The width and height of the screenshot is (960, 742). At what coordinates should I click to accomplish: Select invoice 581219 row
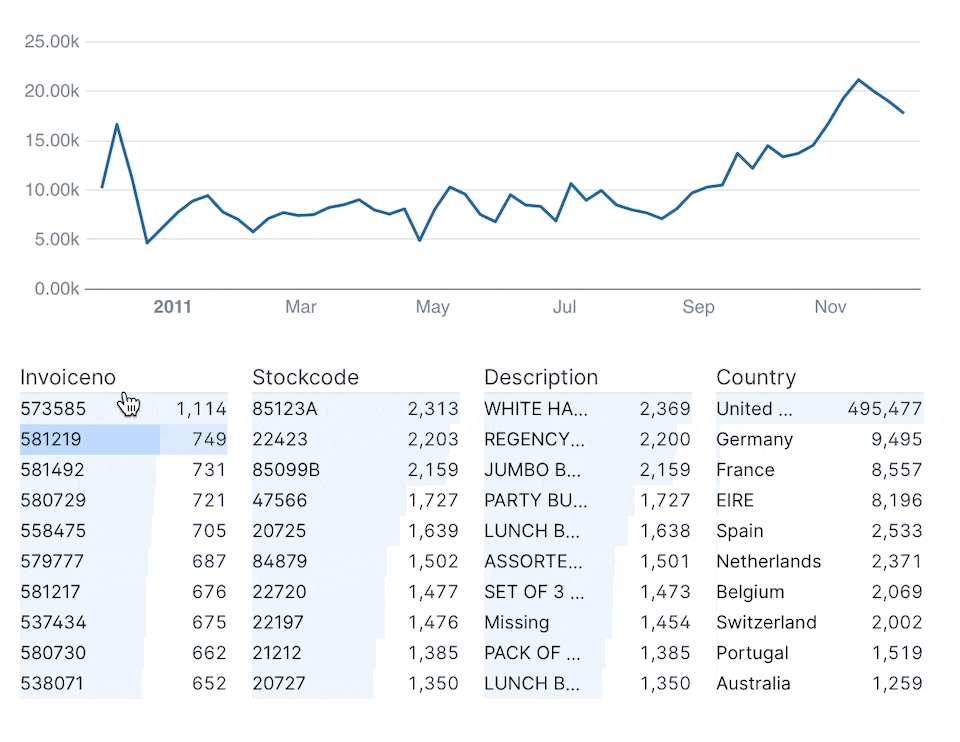pos(123,439)
